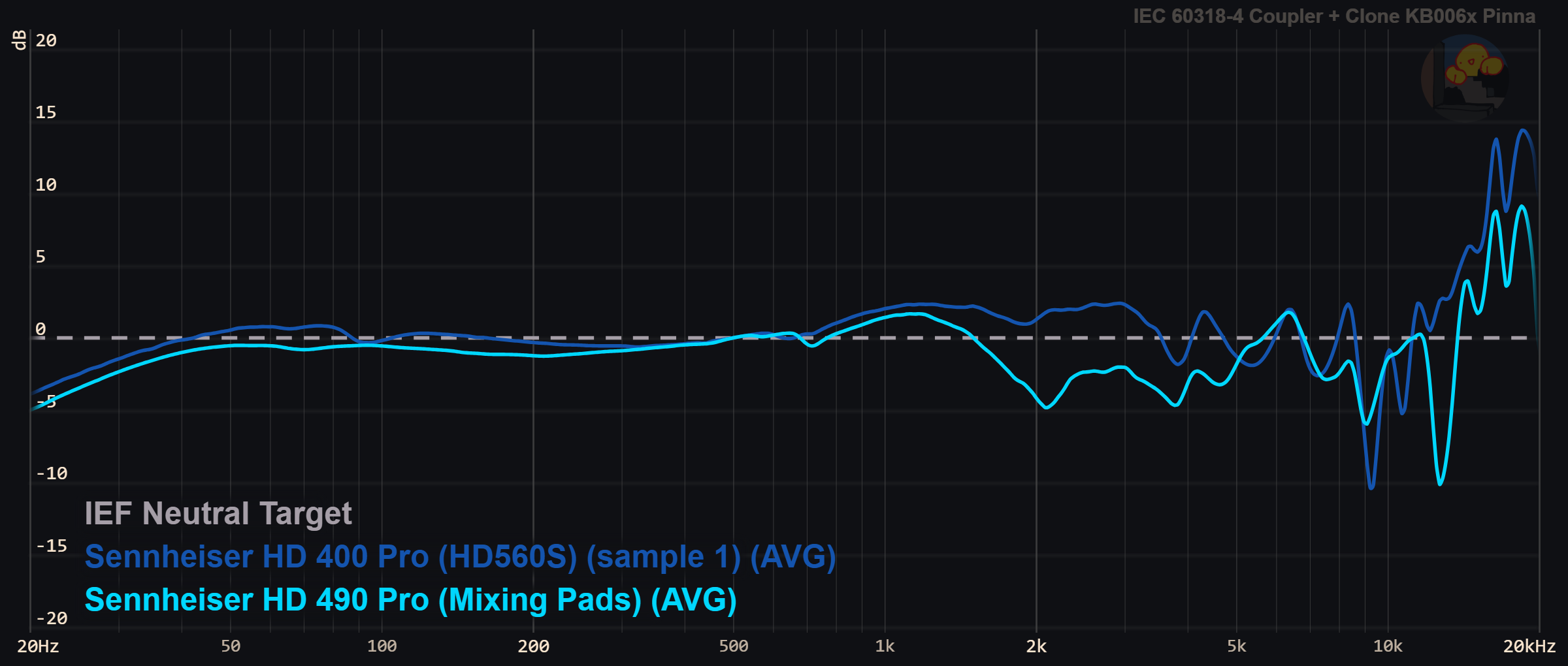Image resolution: width=1568 pixels, height=666 pixels.
Task: Click the IEC 60318-4 Coupler header text
Action: click(1334, 16)
